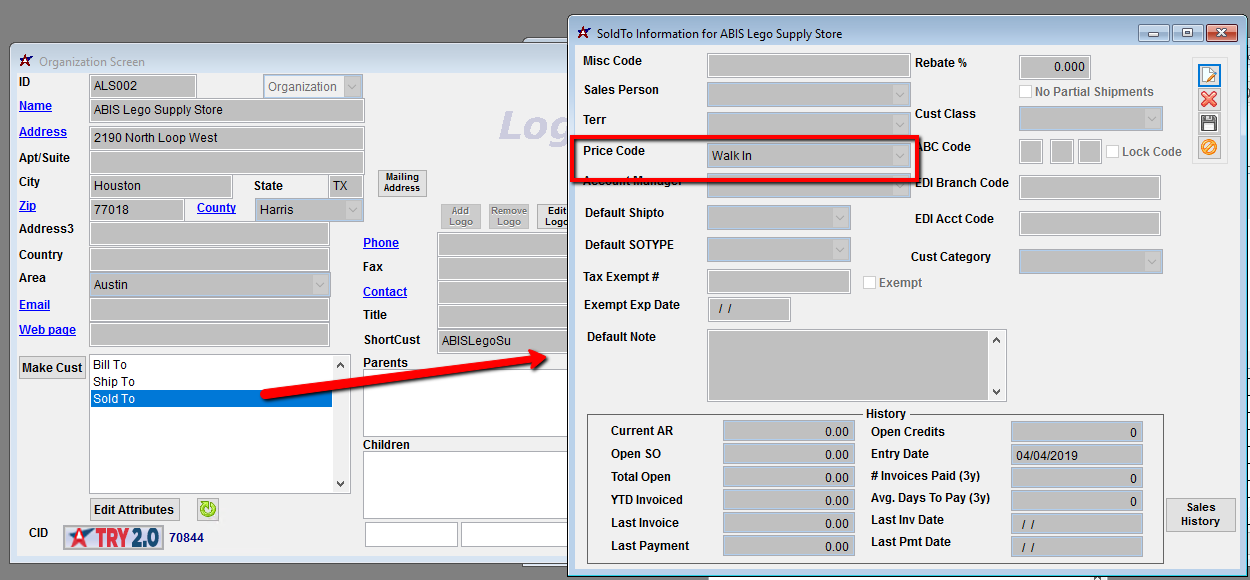Open the Default SOTYPE dropdown
The width and height of the screenshot is (1250, 580).
pyautogui.click(x=841, y=249)
